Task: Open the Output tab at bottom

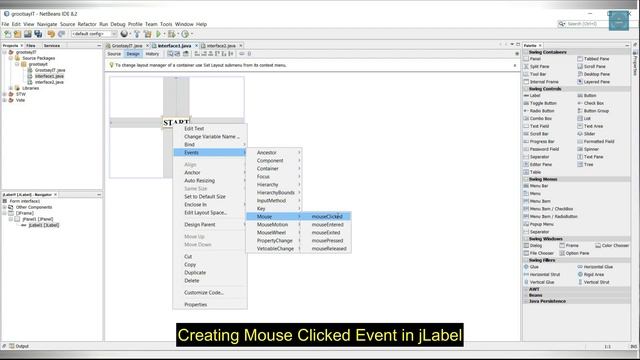Action: tap(19, 346)
